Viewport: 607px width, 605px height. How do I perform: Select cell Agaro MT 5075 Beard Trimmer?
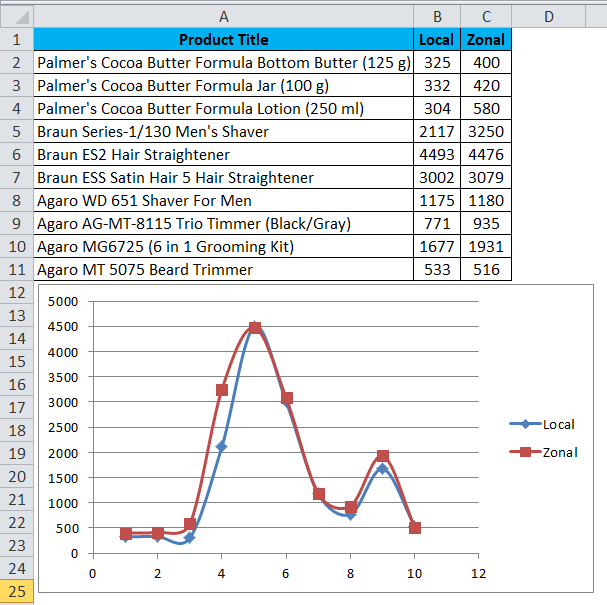[224, 270]
